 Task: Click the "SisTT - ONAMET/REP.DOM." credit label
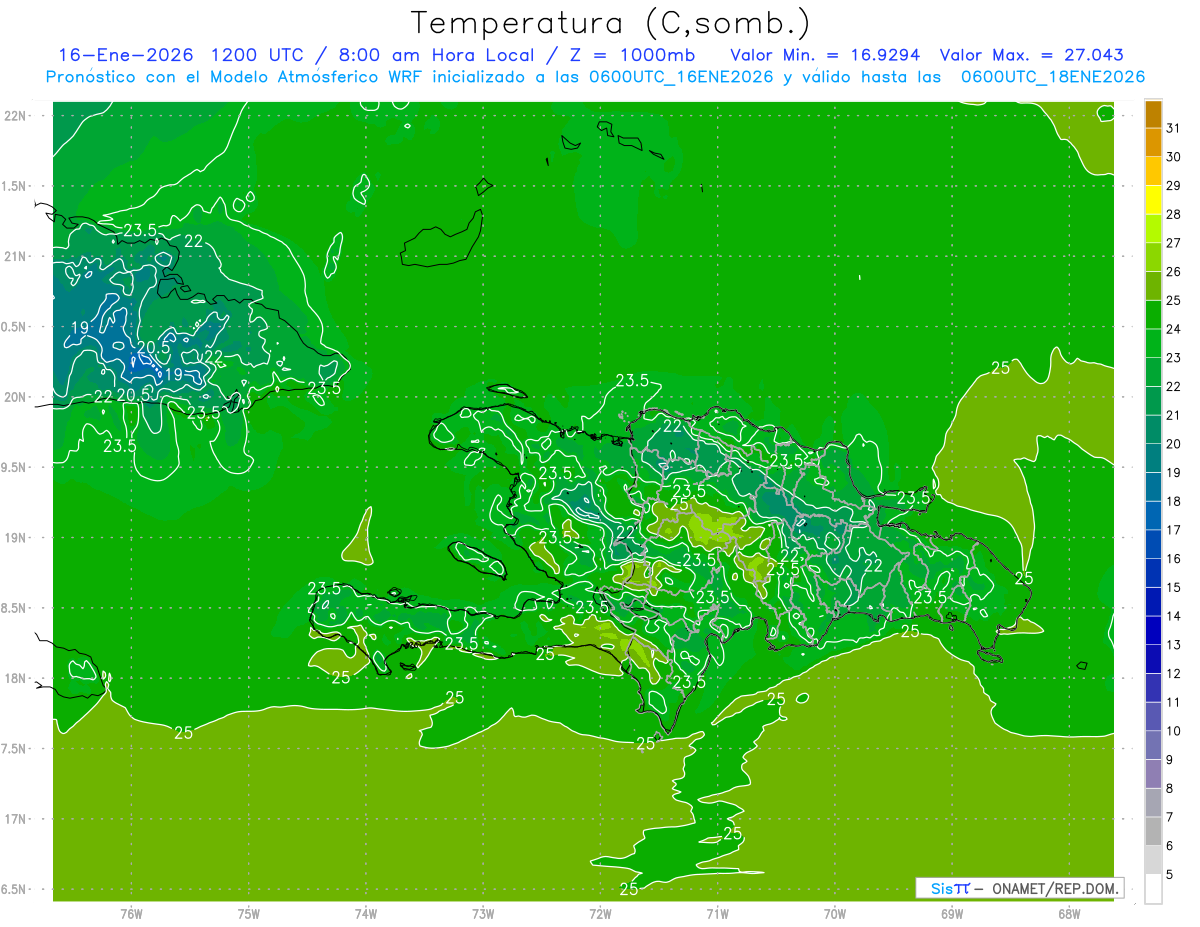(1019, 888)
